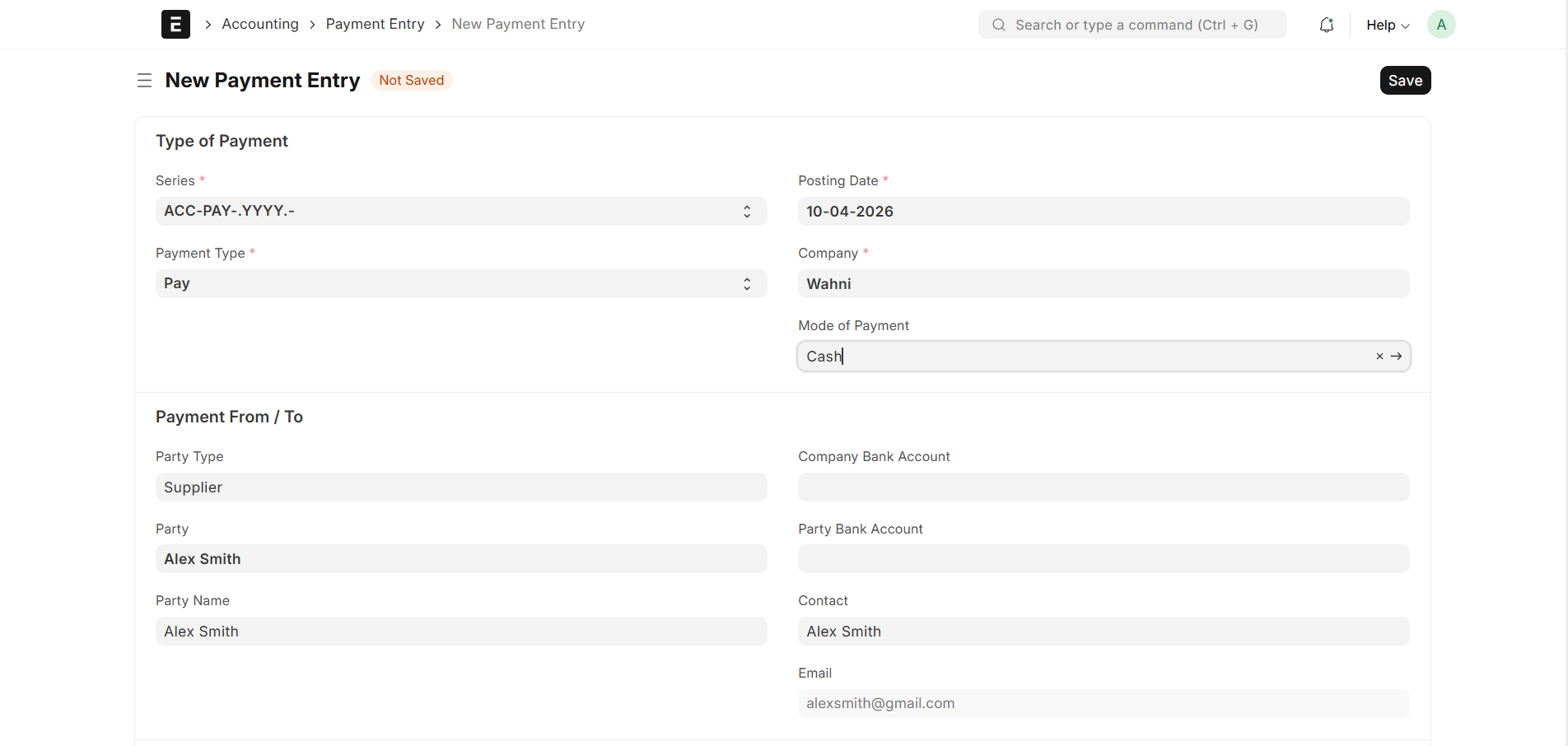Go to Accounting breadcrumb

click(260, 24)
